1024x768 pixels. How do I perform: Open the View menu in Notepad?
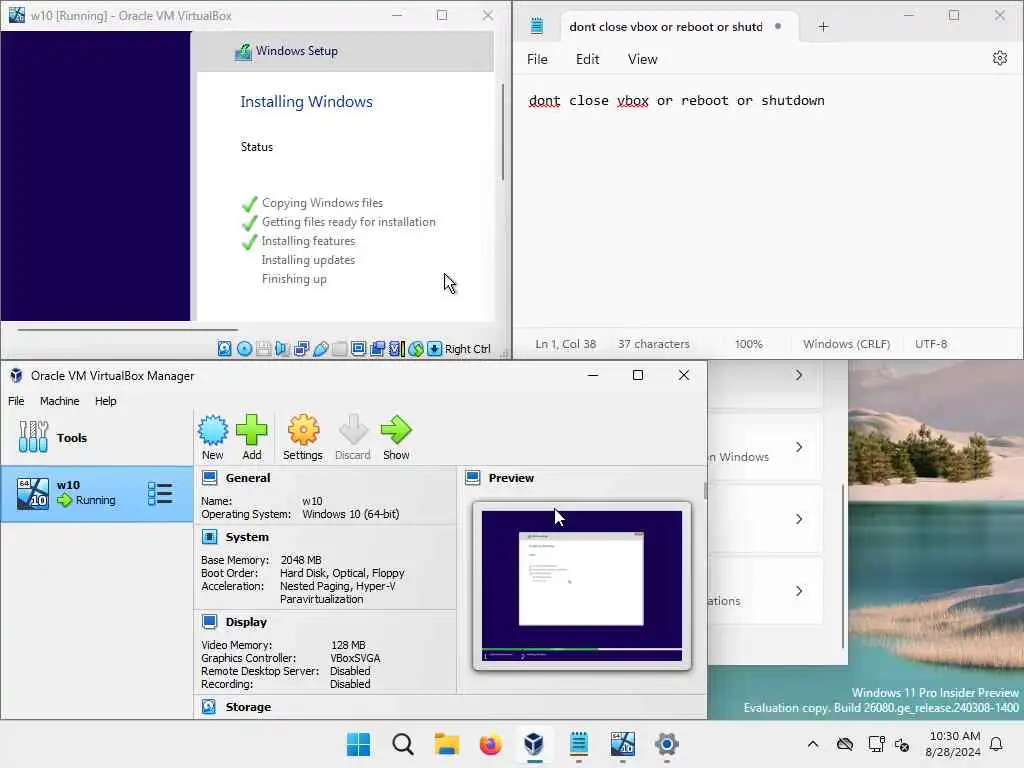(643, 59)
